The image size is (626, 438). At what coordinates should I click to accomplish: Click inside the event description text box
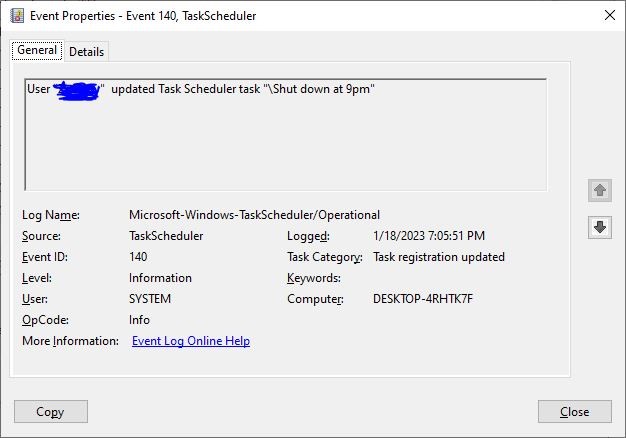pos(285,135)
